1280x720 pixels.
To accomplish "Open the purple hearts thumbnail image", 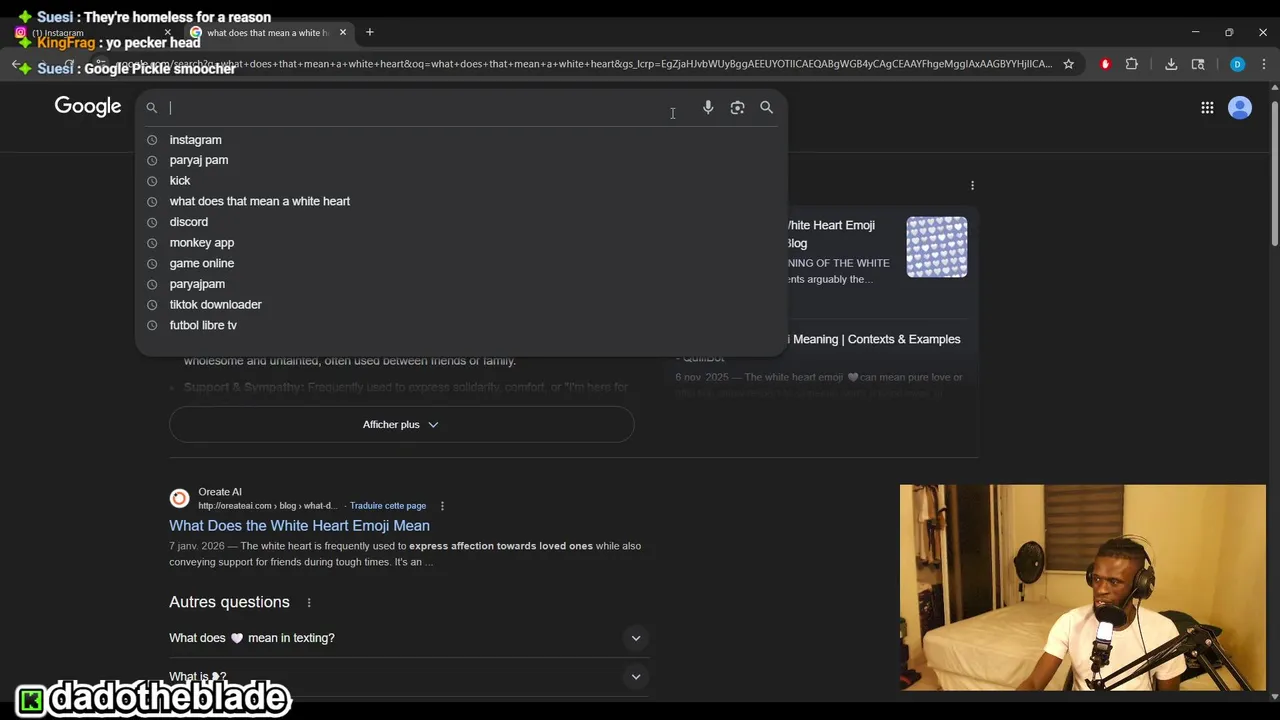I will point(937,247).
